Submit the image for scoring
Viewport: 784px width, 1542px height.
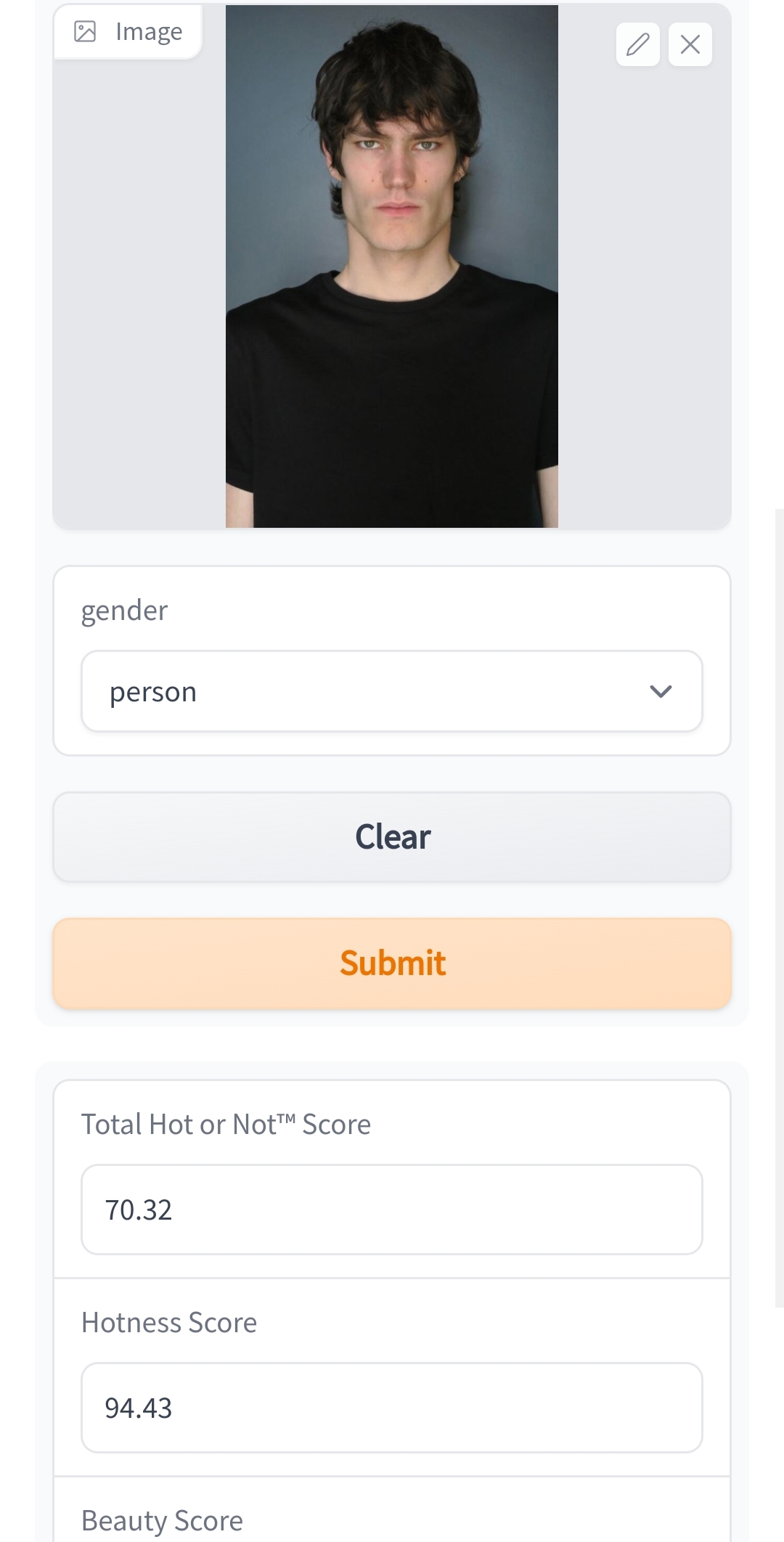[x=392, y=963]
